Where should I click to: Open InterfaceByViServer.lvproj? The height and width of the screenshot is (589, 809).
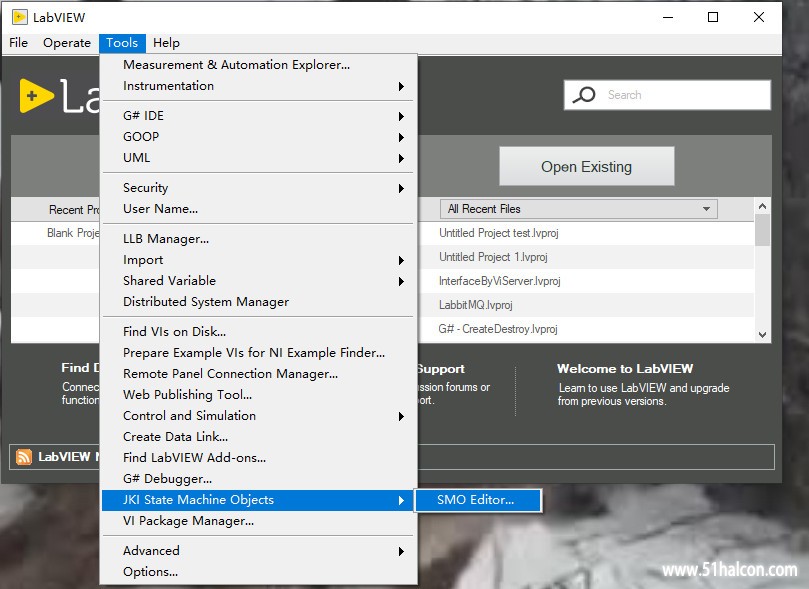(499, 281)
